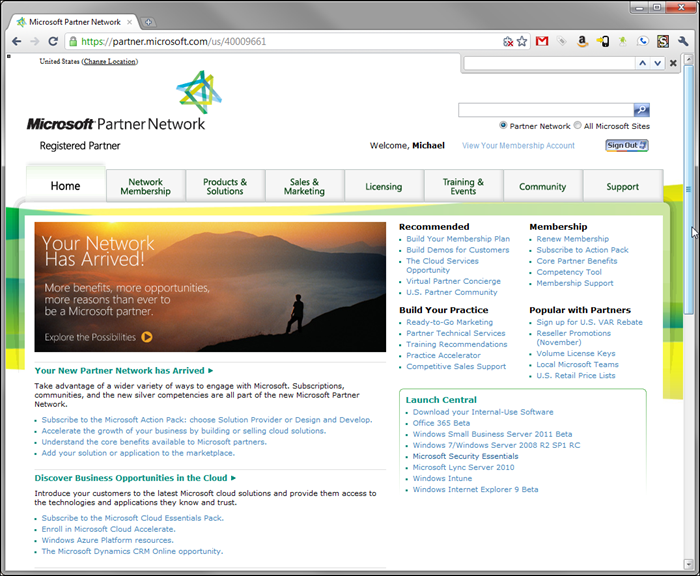Viewport: 700px width, 576px height.
Task: Close the find bar
Action: click(x=673, y=63)
